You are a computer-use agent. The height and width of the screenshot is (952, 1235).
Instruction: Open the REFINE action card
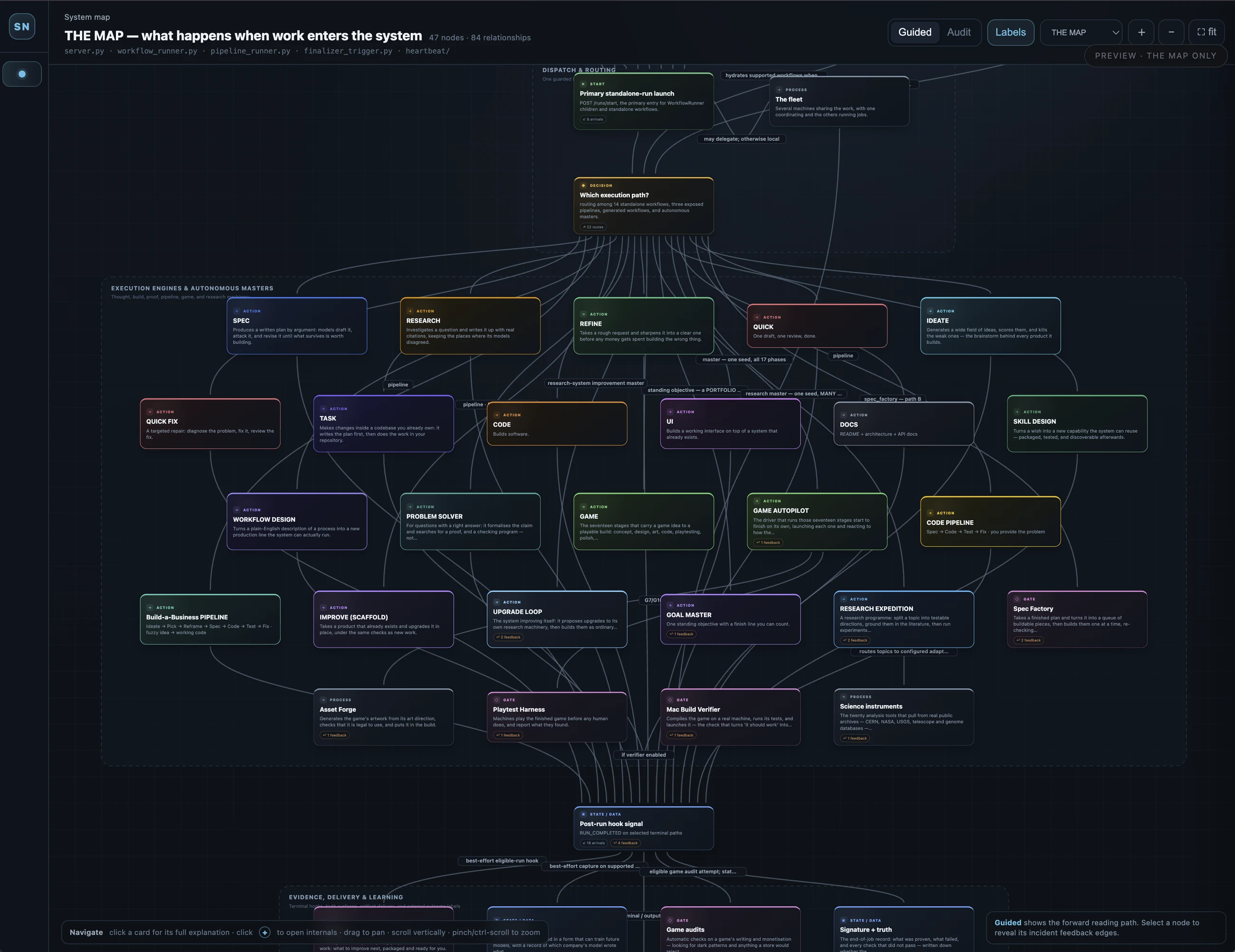click(644, 326)
